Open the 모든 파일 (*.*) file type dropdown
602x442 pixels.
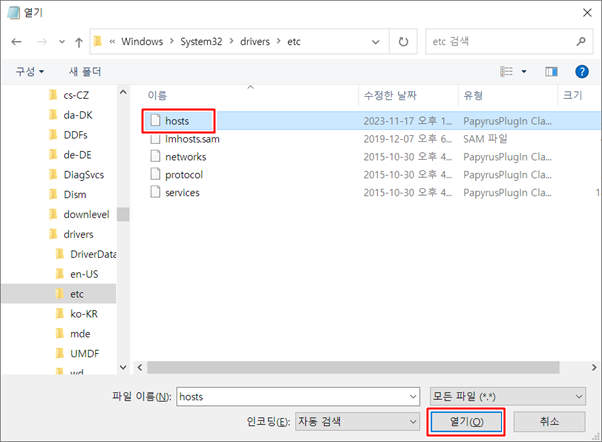tap(508, 396)
